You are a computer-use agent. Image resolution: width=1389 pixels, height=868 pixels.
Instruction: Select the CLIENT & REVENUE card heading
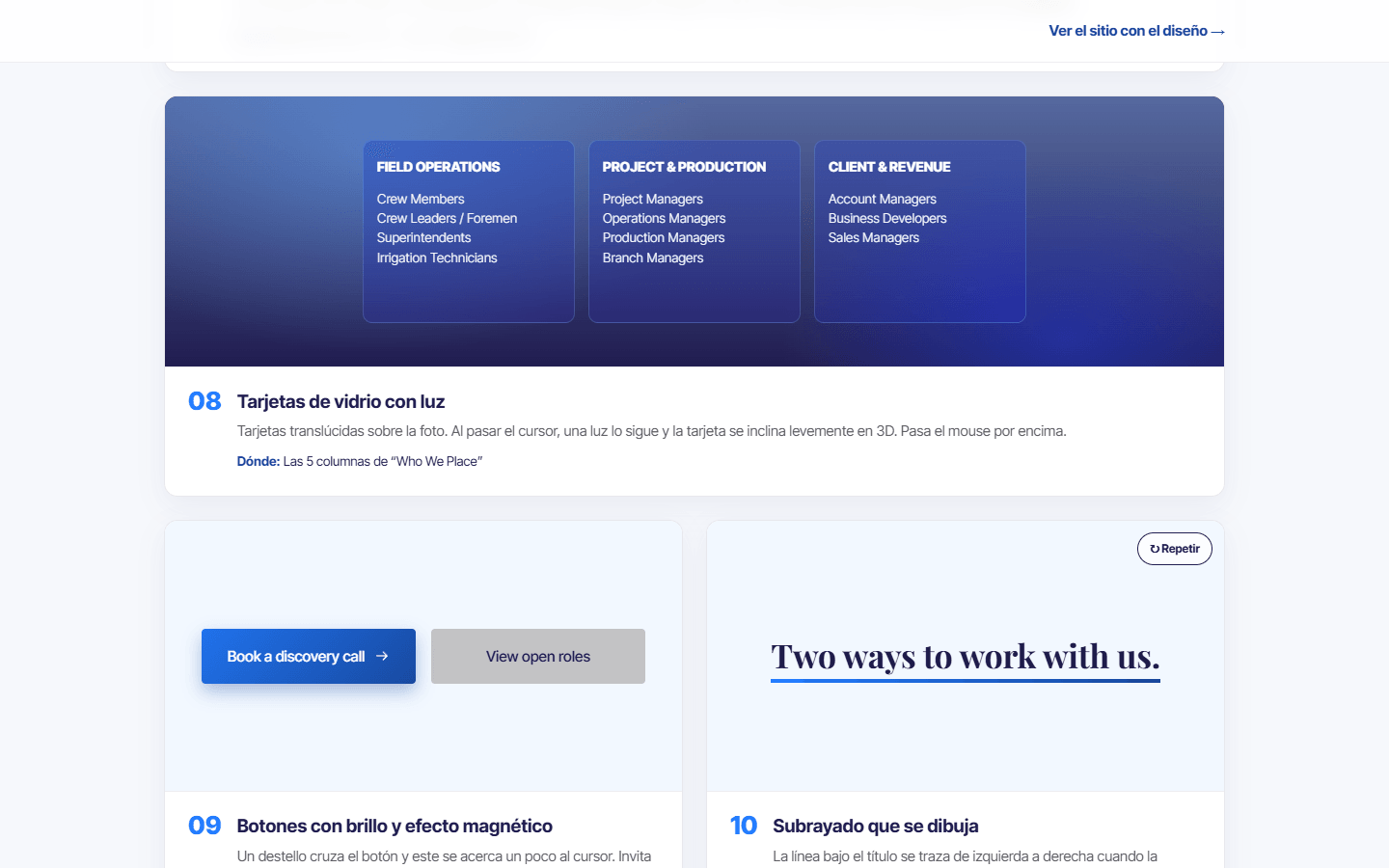coord(889,167)
